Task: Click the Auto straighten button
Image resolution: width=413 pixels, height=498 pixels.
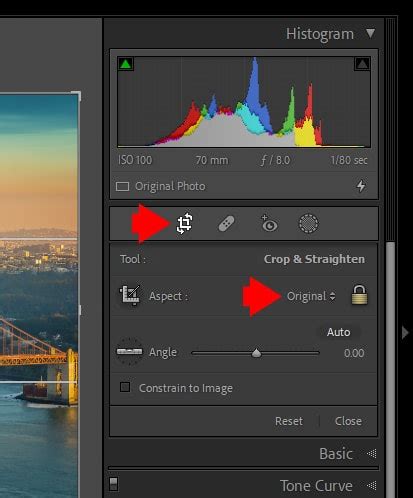Action: tap(338, 332)
